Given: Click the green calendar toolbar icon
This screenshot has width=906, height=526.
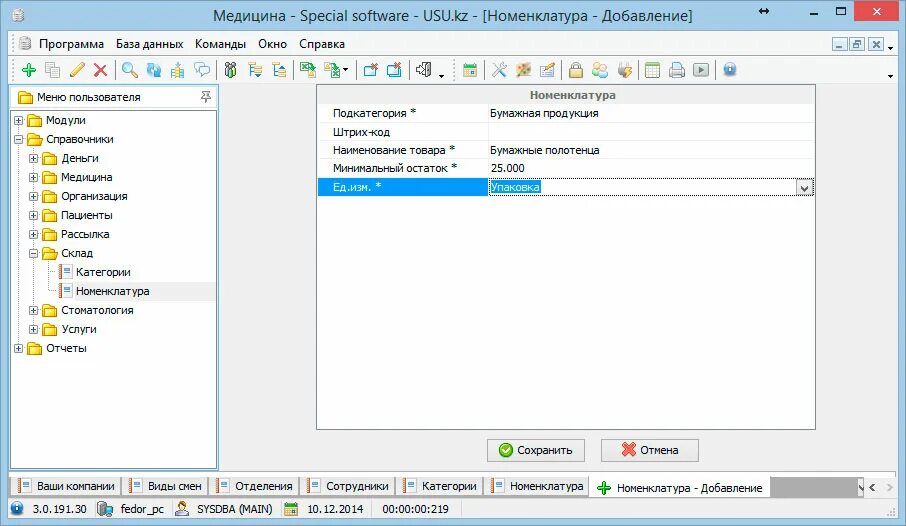Looking at the screenshot, I should pyautogui.click(x=470, y=71).
